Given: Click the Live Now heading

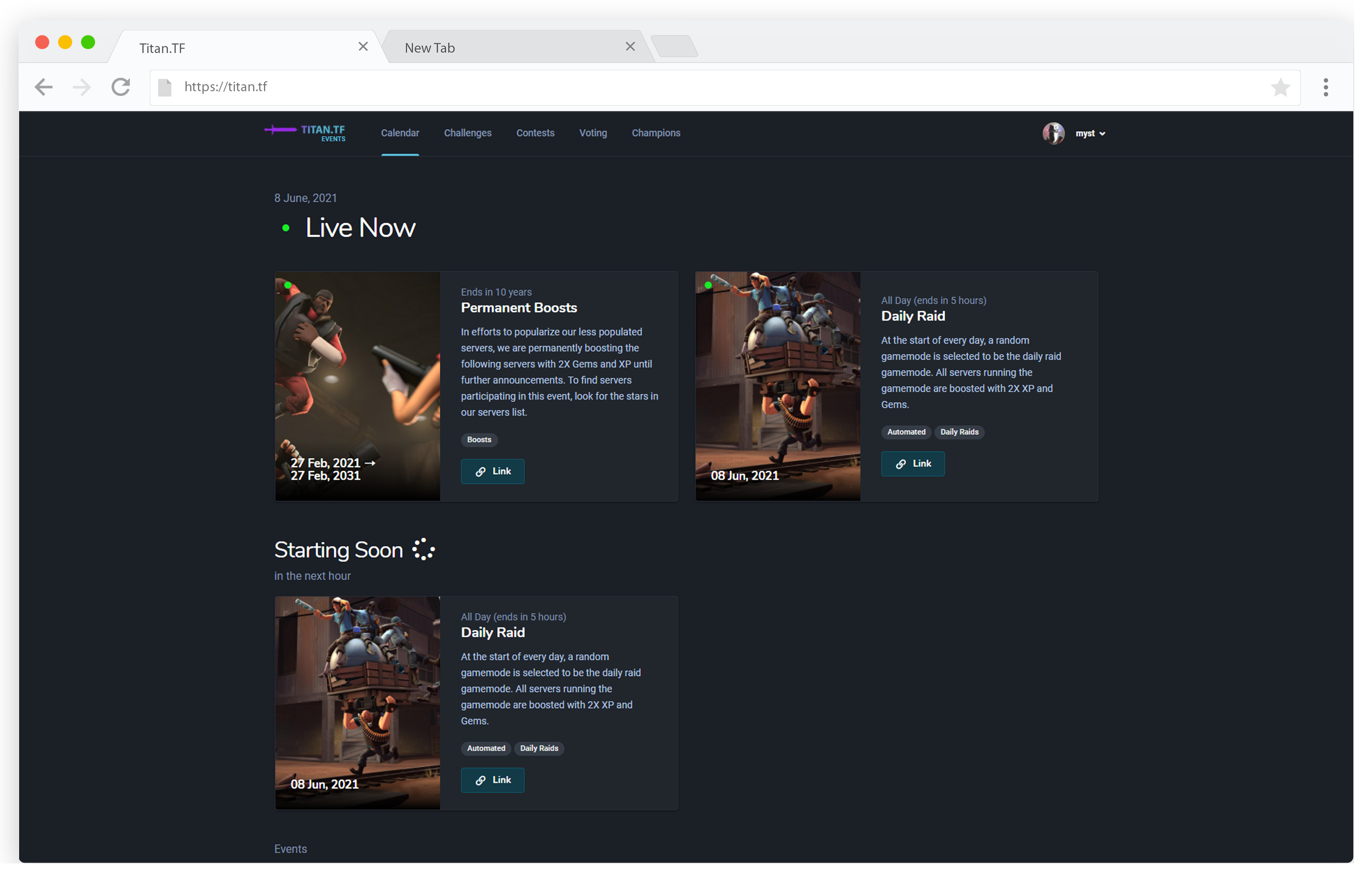Looking at the screenshot, I should coord(360,228).
